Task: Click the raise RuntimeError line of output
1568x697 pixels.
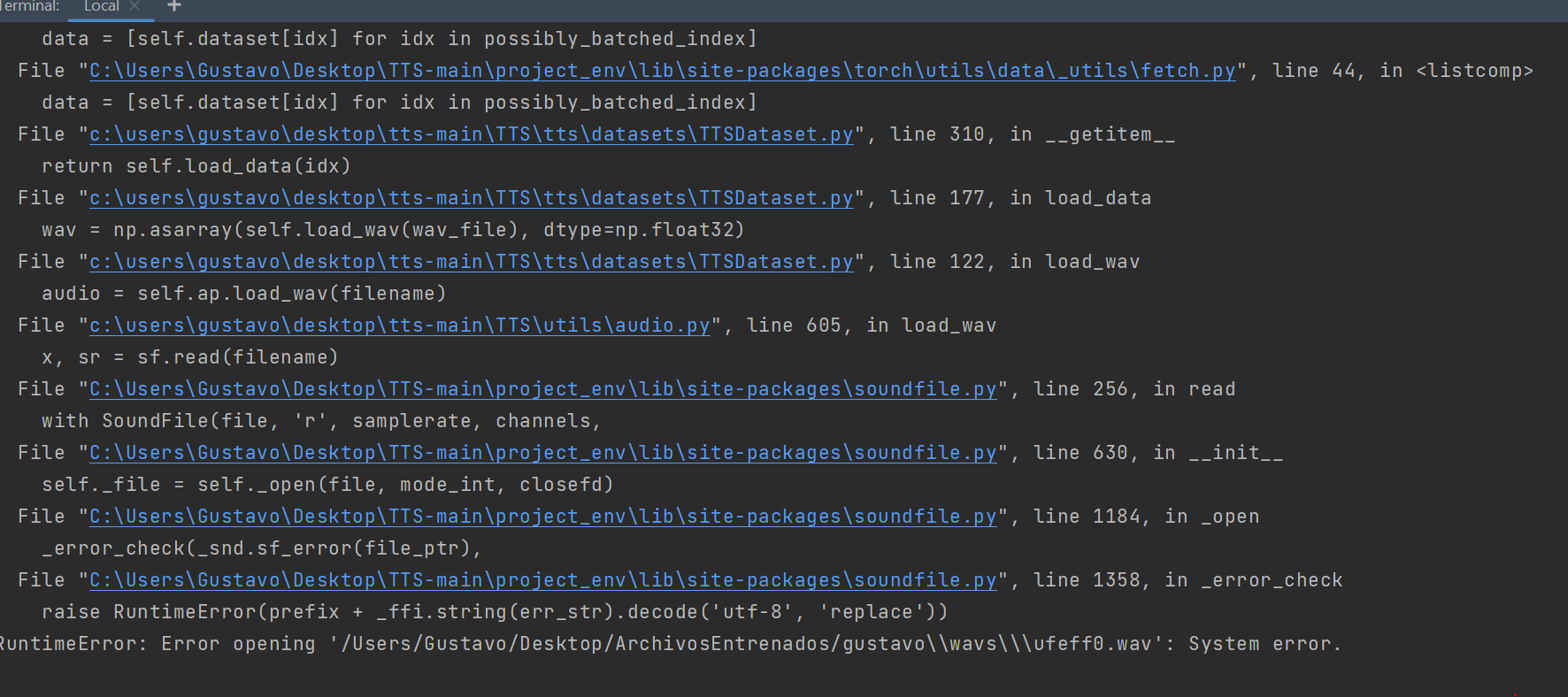Action: pyautogui.click(x=495, y=611)
